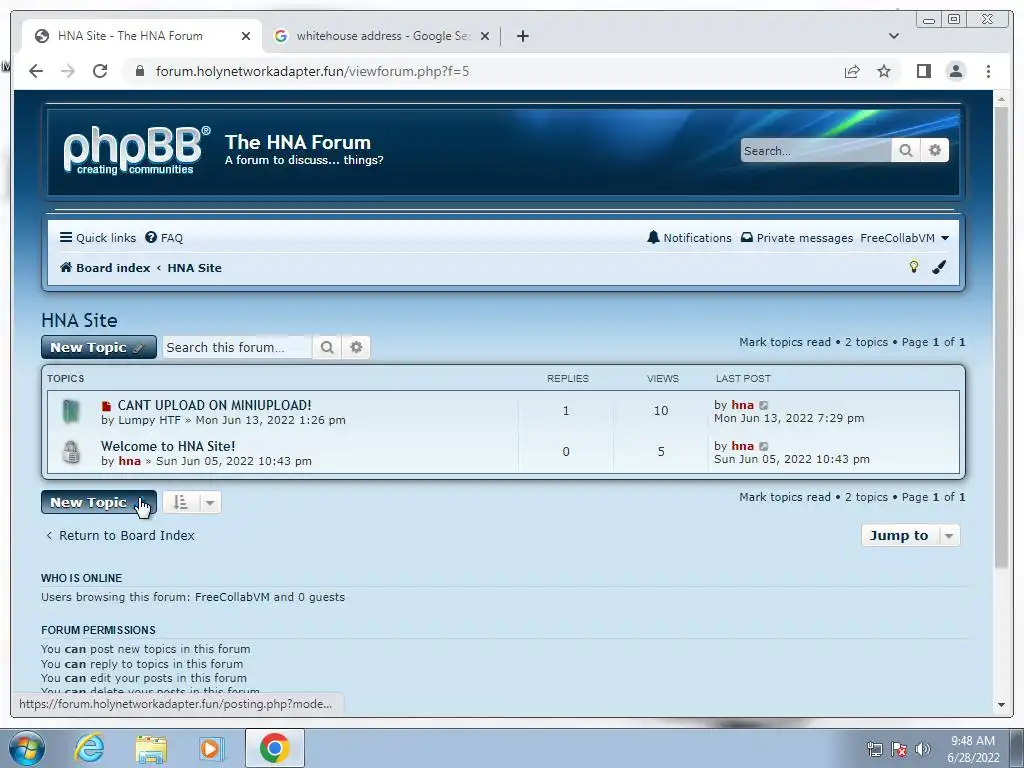Go back in Chrome
Viewport: 1024px width, 768px height.
(36, 71)
